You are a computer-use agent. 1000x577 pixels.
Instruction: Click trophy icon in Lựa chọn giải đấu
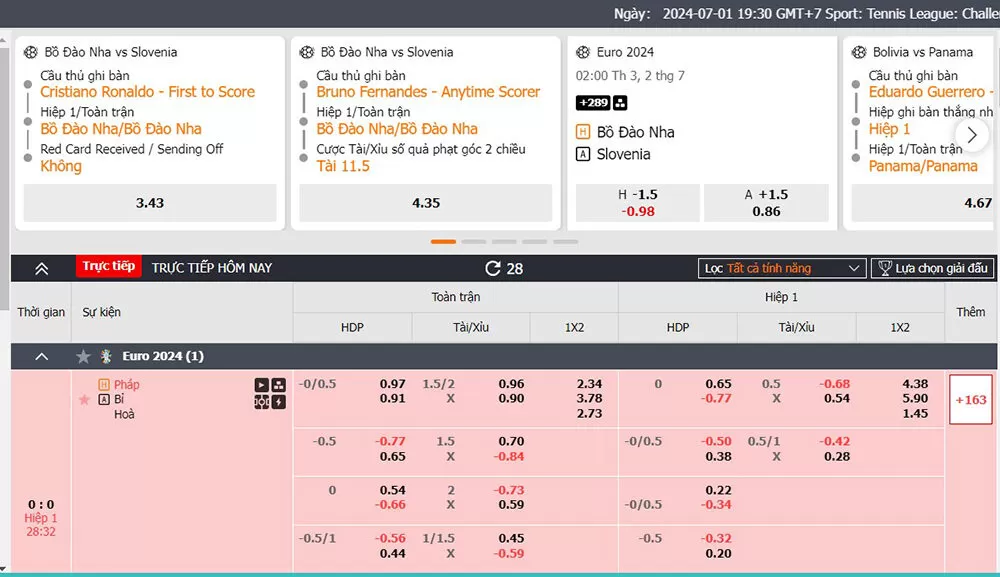click(x=883, y=268)
